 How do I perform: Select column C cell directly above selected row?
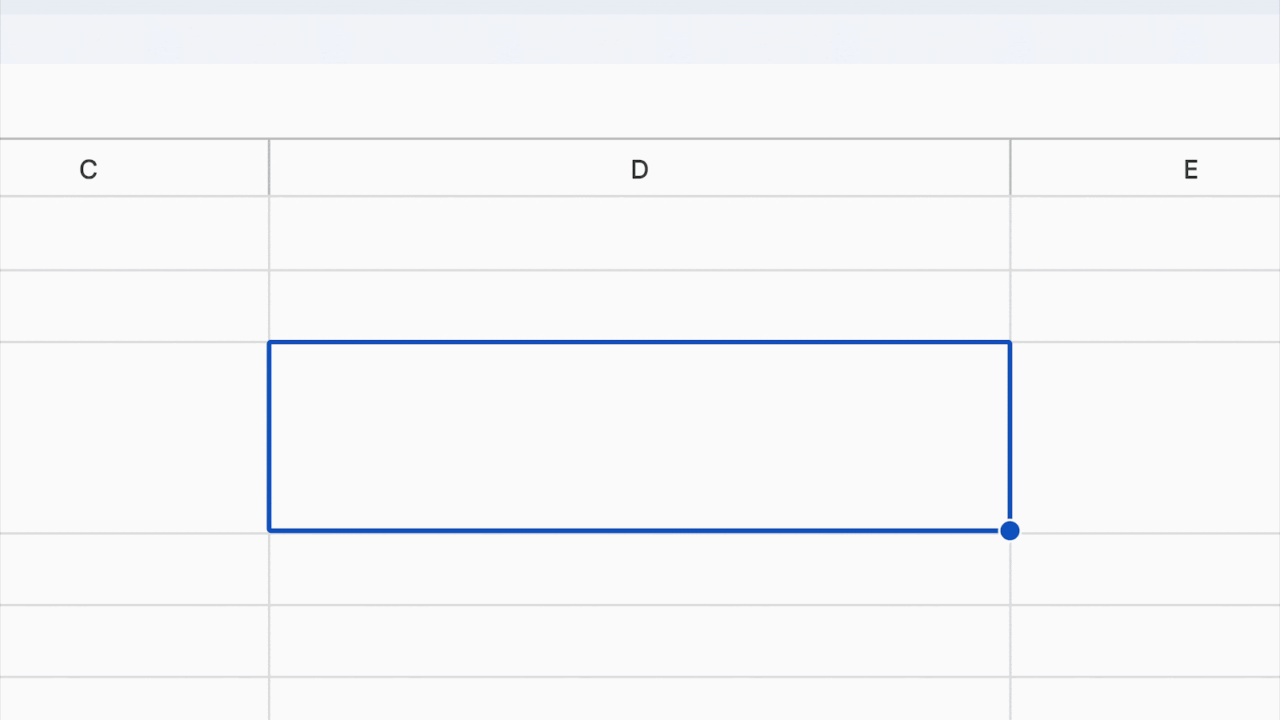(134, 306)
